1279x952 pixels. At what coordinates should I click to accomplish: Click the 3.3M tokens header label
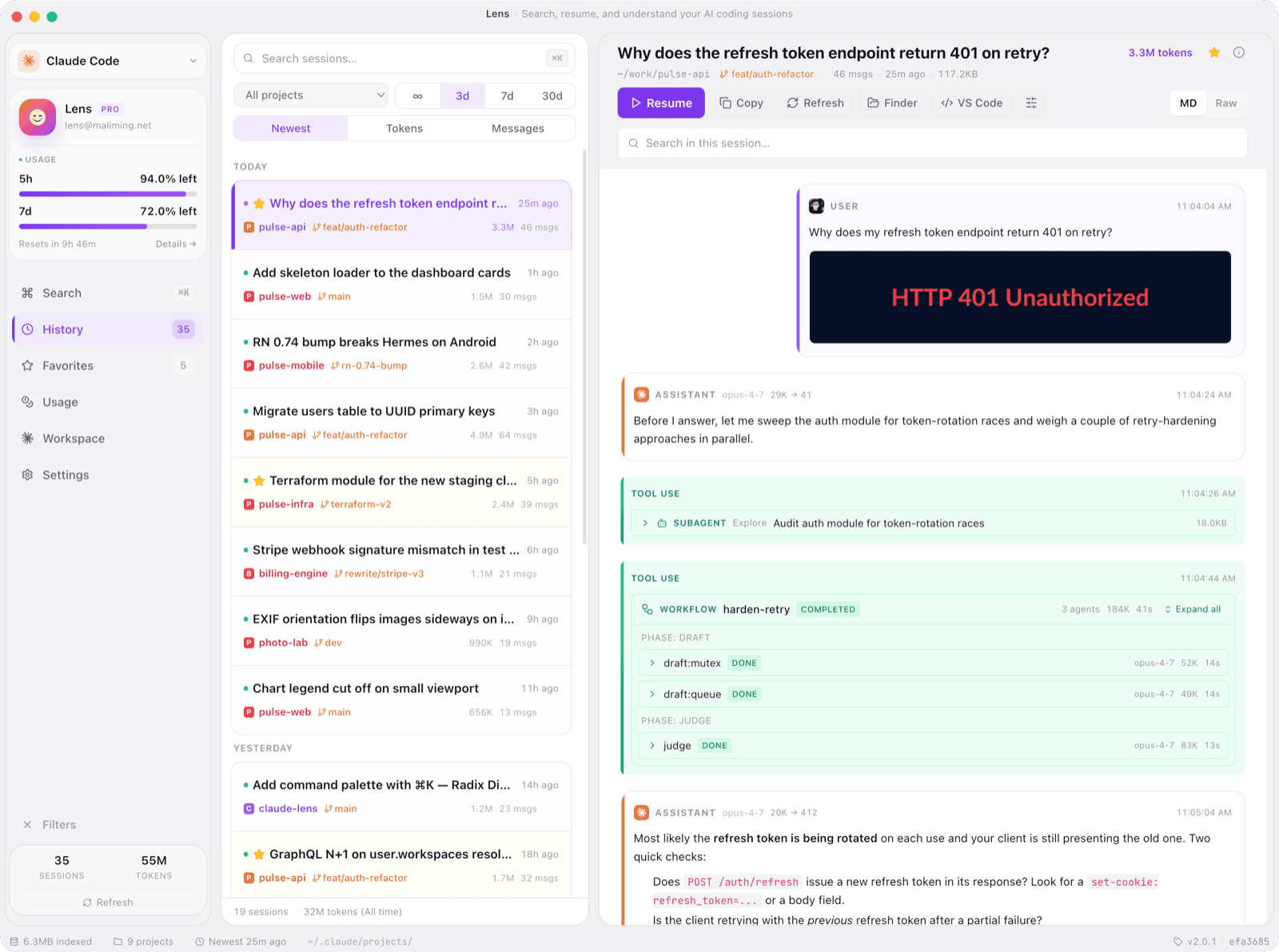[x=1160, y=53]
